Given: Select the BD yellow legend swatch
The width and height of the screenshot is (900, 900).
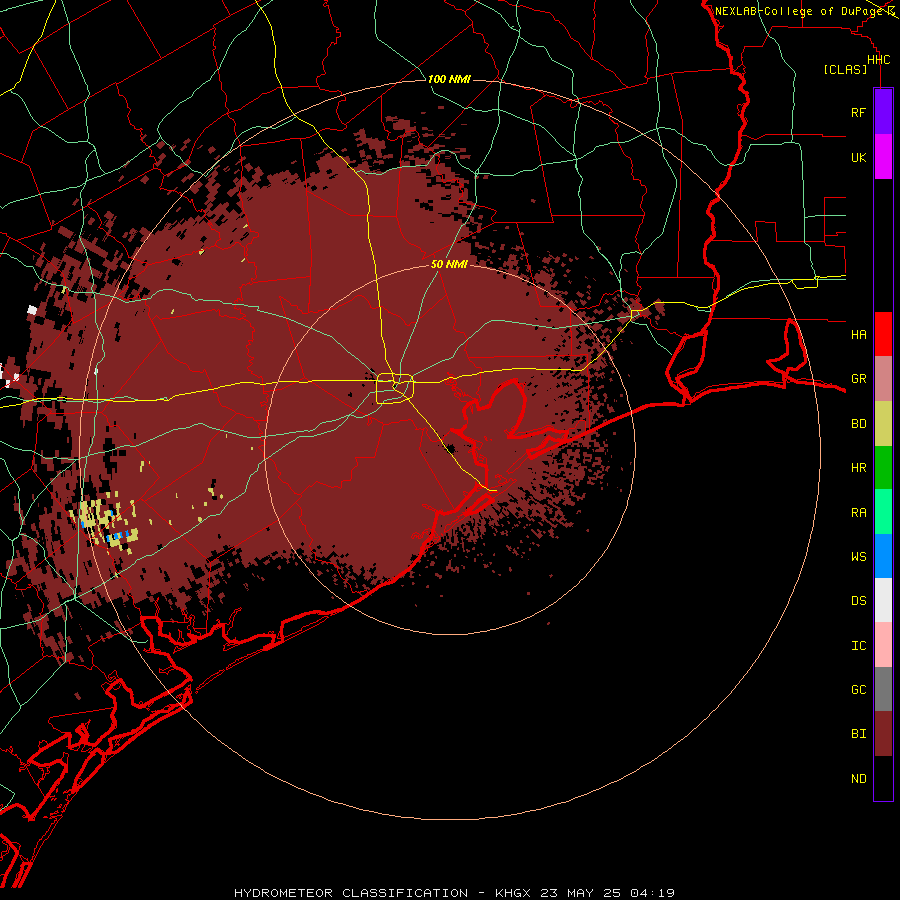Looking at the screenshot, I should pyautogui.click(x=883, y=424).
